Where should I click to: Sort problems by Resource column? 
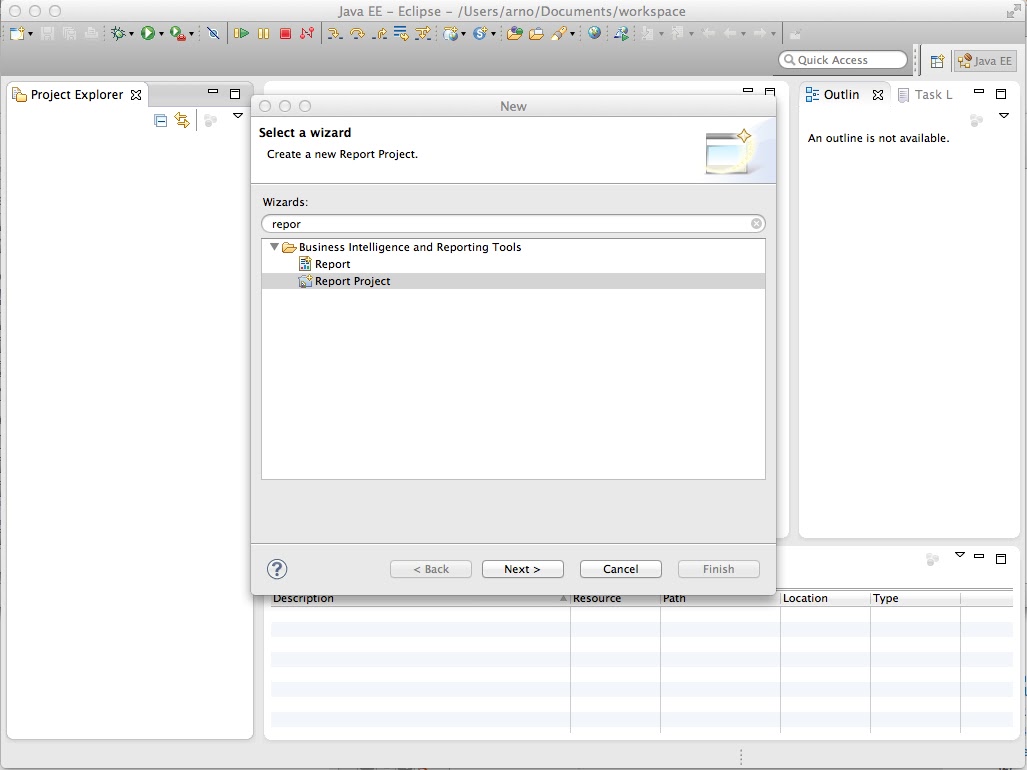coord(616,598)
